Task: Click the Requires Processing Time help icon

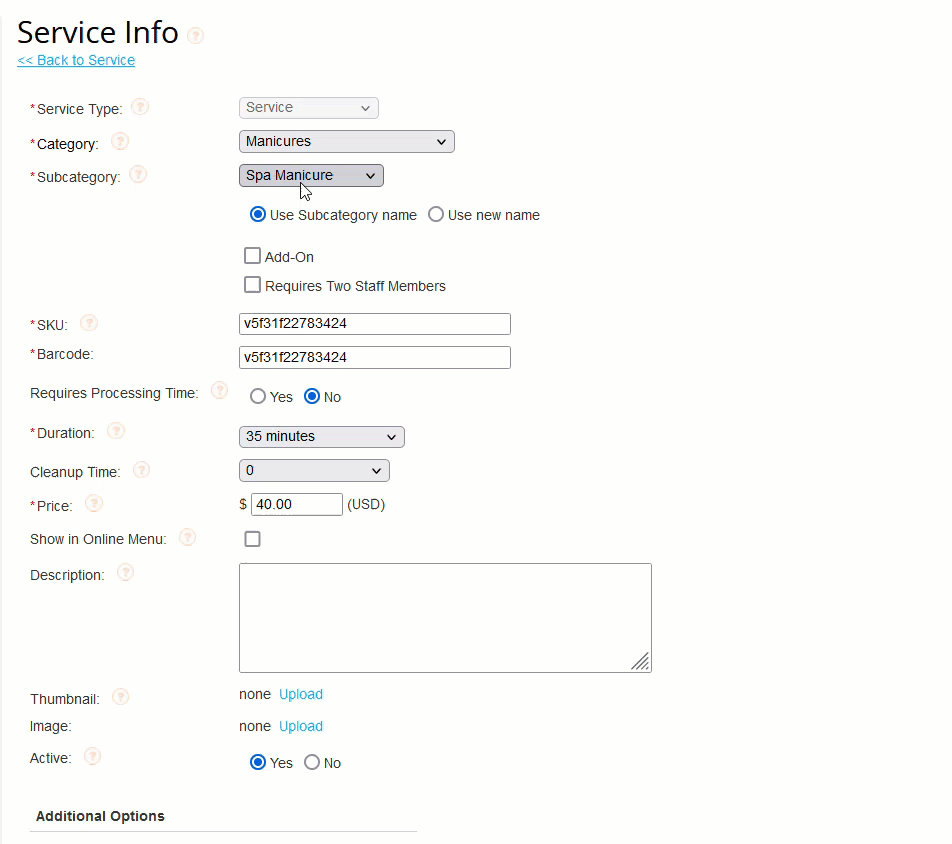Action: pos(219,390)
